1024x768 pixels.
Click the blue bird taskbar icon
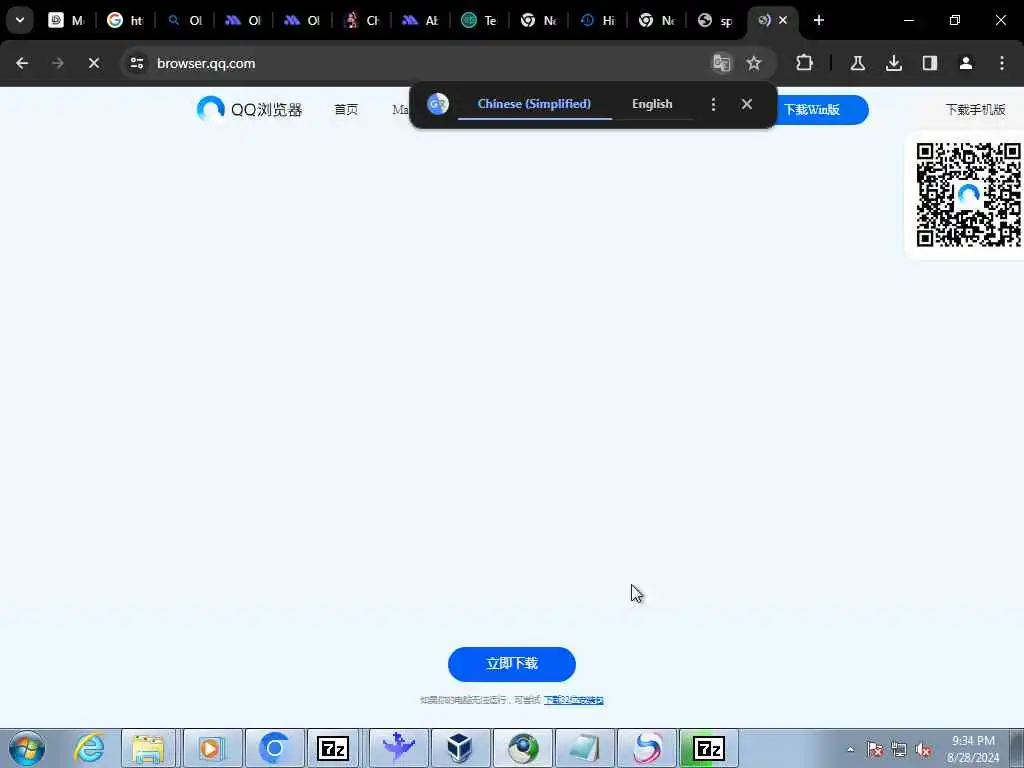click(x=399, y=748)
